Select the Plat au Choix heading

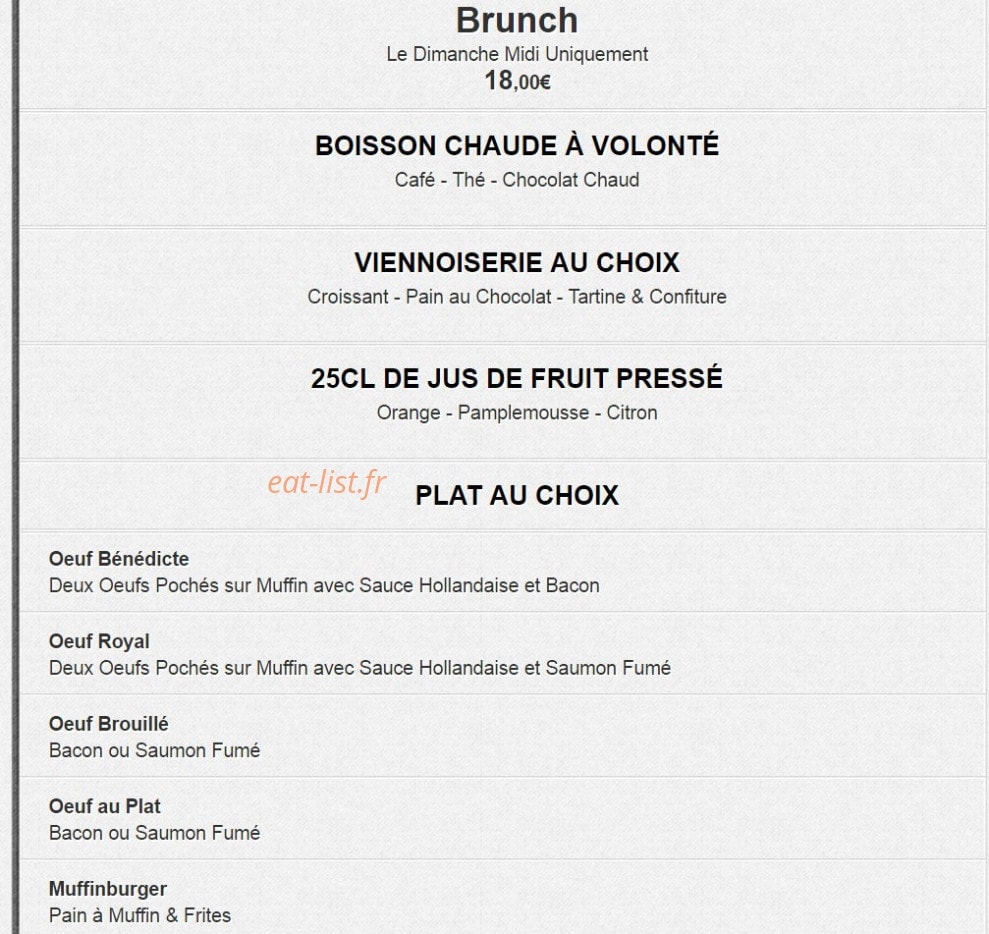(517, 495)
